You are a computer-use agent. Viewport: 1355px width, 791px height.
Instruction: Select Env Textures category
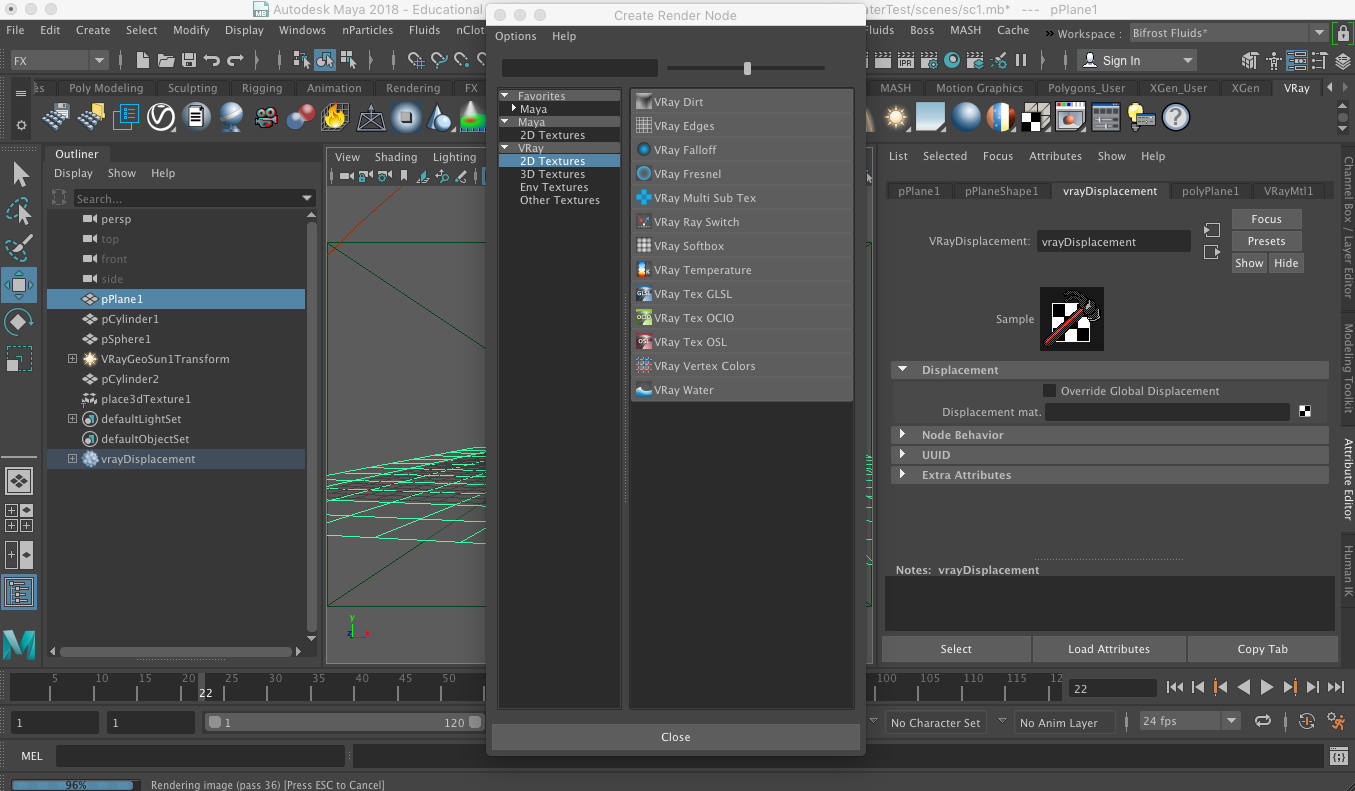554,187
